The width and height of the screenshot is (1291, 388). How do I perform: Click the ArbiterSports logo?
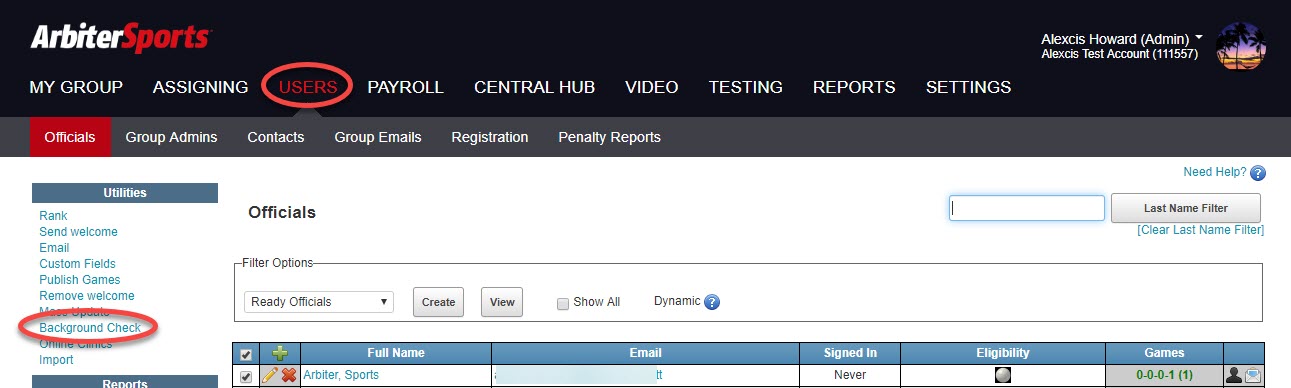[120, 38]
